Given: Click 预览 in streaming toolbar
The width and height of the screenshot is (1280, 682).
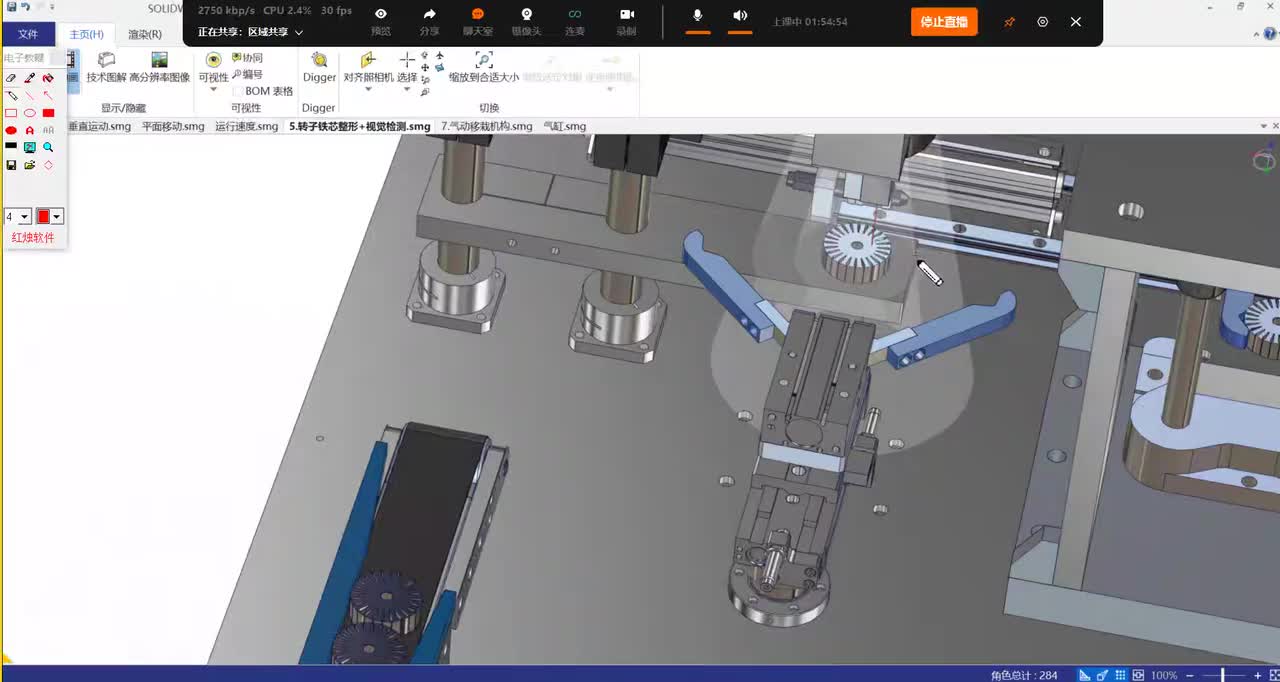Looking at the screenshot, I should pos(381,21).
